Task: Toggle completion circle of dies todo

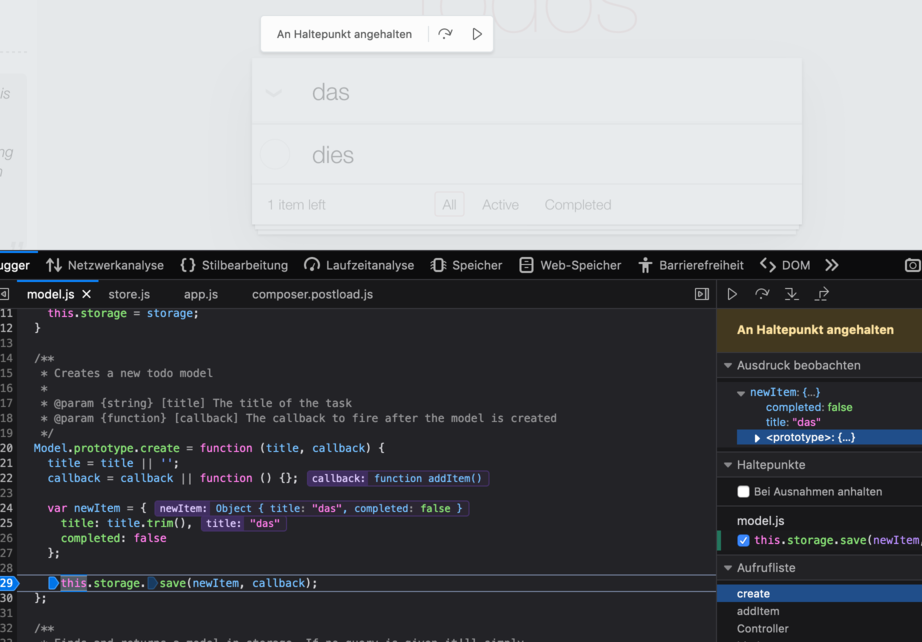Action: click(275, 155)
